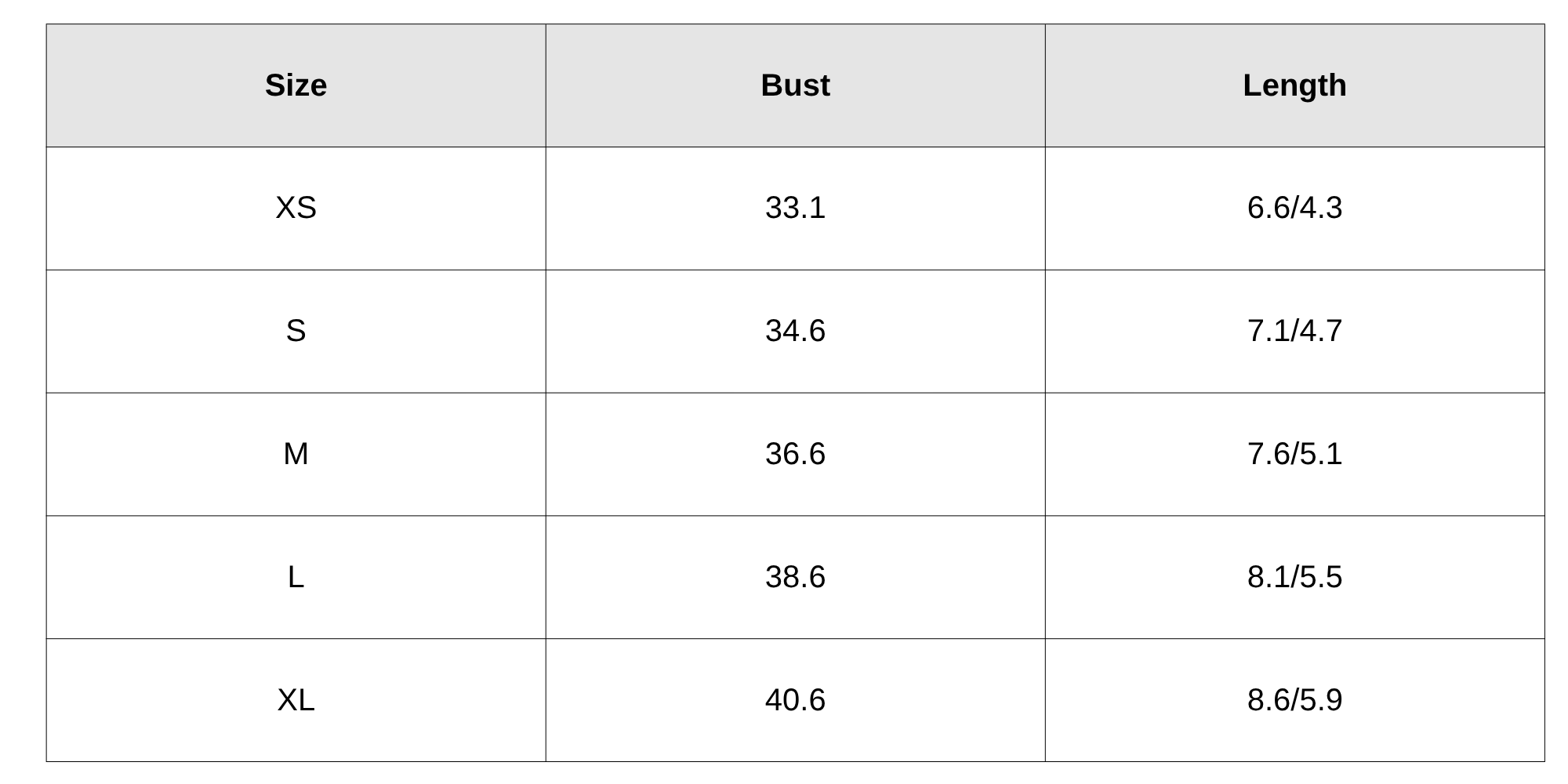This screenshot has width=1568, height=784.
Task: Click bust value 40.6
Action: pyautogui.click(x=795, y=699)
